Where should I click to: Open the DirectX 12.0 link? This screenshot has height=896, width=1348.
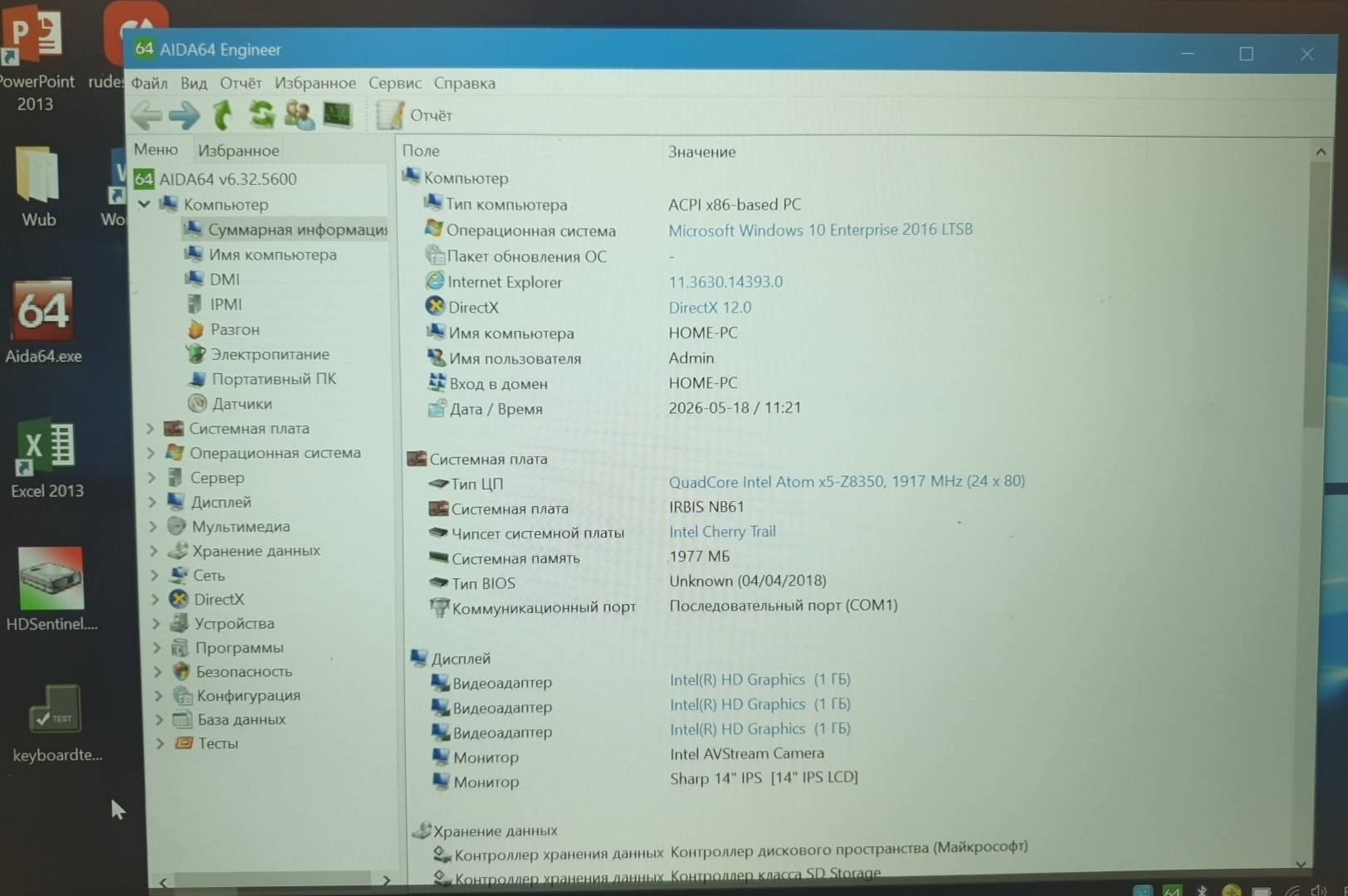[710, 308]
